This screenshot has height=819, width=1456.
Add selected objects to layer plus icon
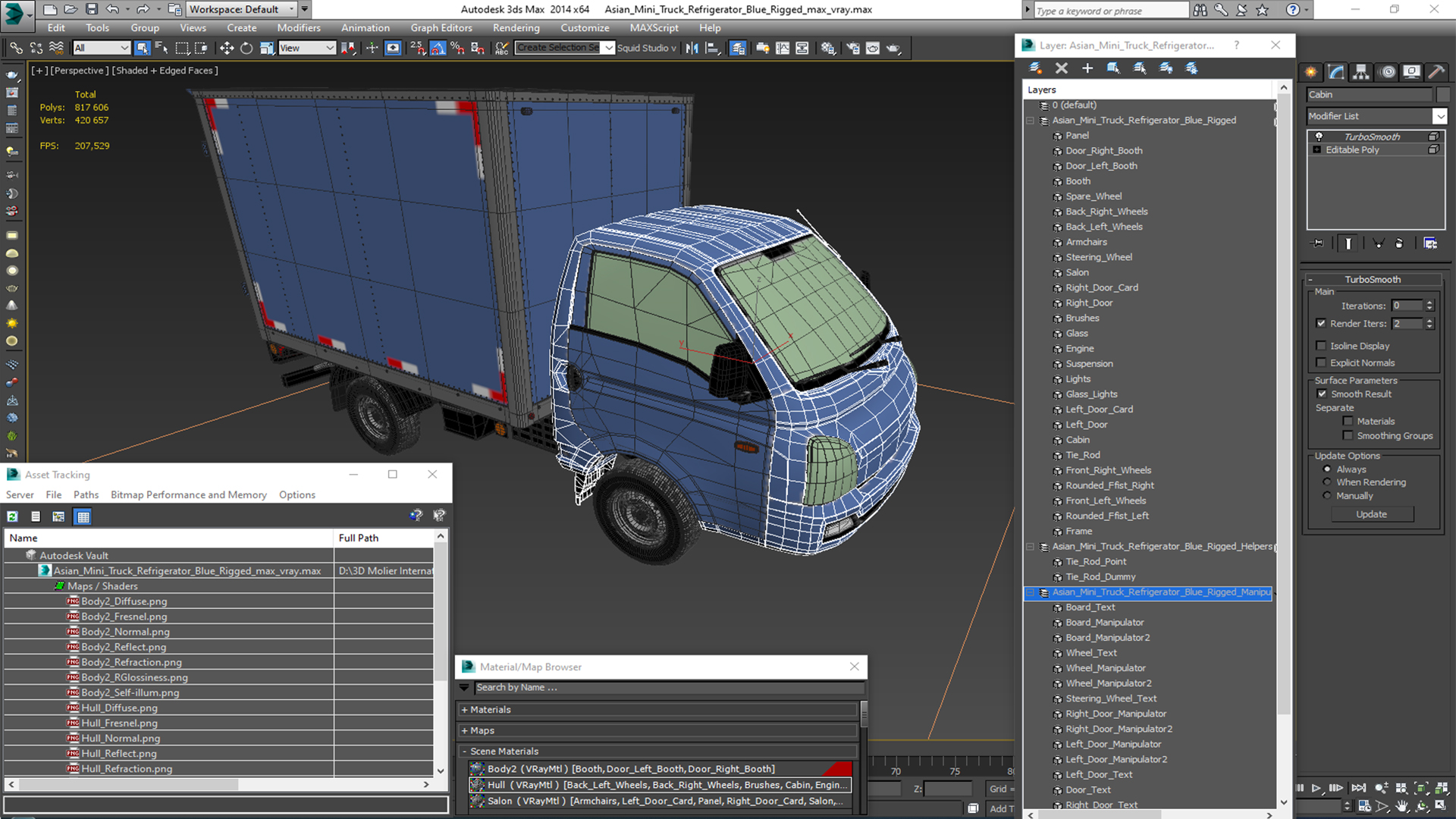pos(1087,68)
